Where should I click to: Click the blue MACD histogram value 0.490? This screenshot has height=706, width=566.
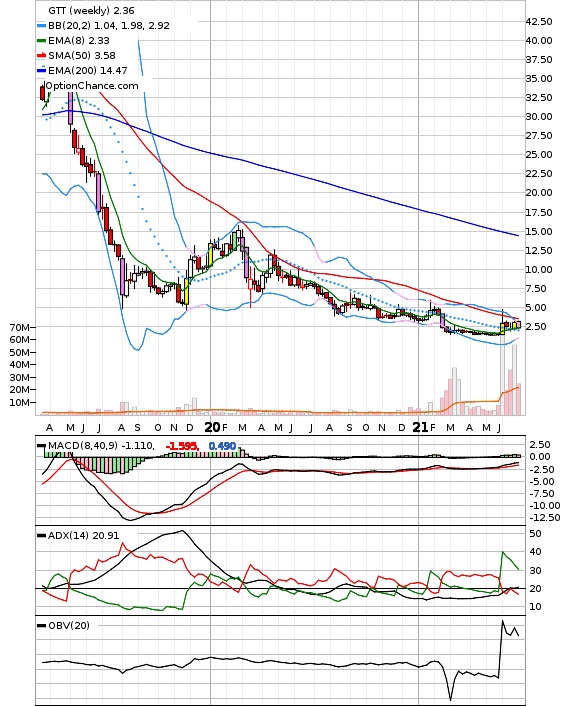click(222, 446)
